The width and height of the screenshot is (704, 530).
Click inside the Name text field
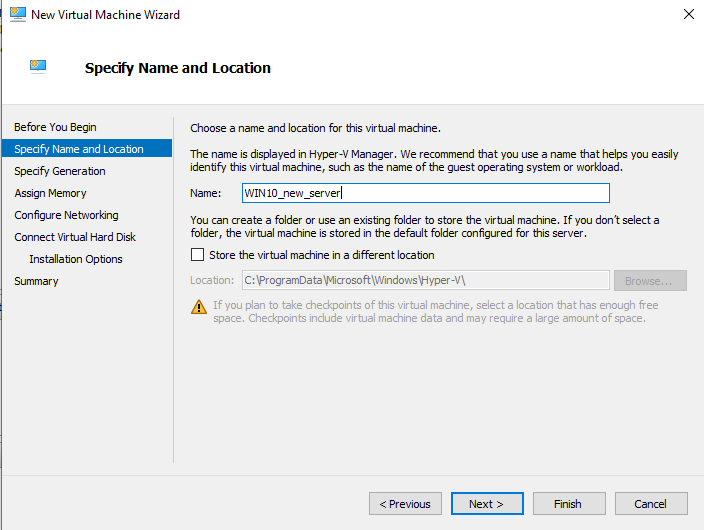(425, 193)
